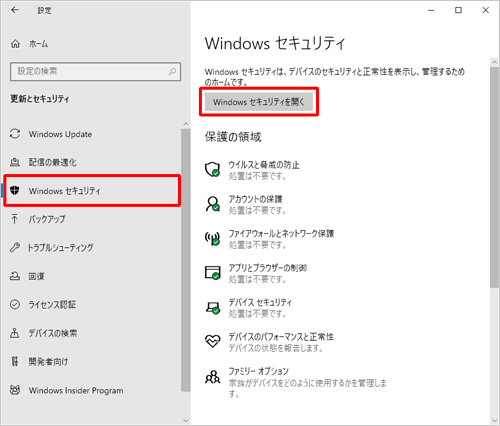
Task: Go to バックアップ section
Action: pos(92,219)
